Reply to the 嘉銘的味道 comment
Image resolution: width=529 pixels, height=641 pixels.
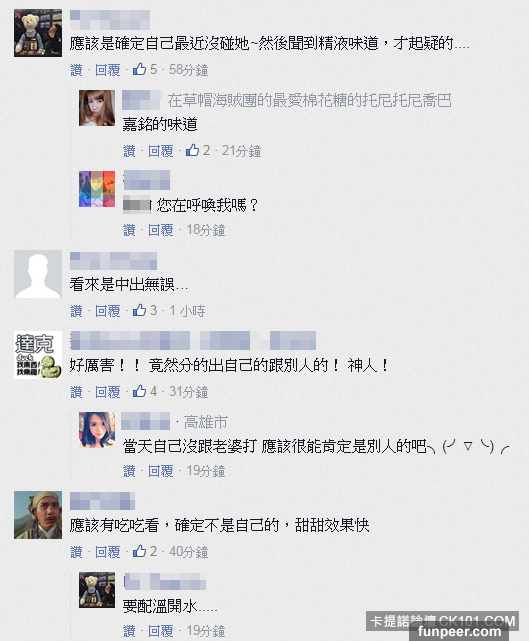click(161, 151)
